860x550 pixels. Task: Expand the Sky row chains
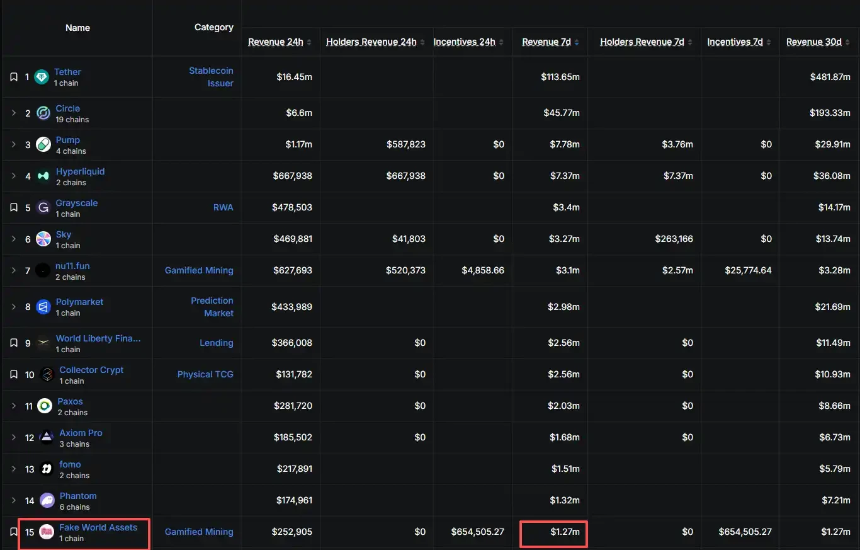point(14,239)
